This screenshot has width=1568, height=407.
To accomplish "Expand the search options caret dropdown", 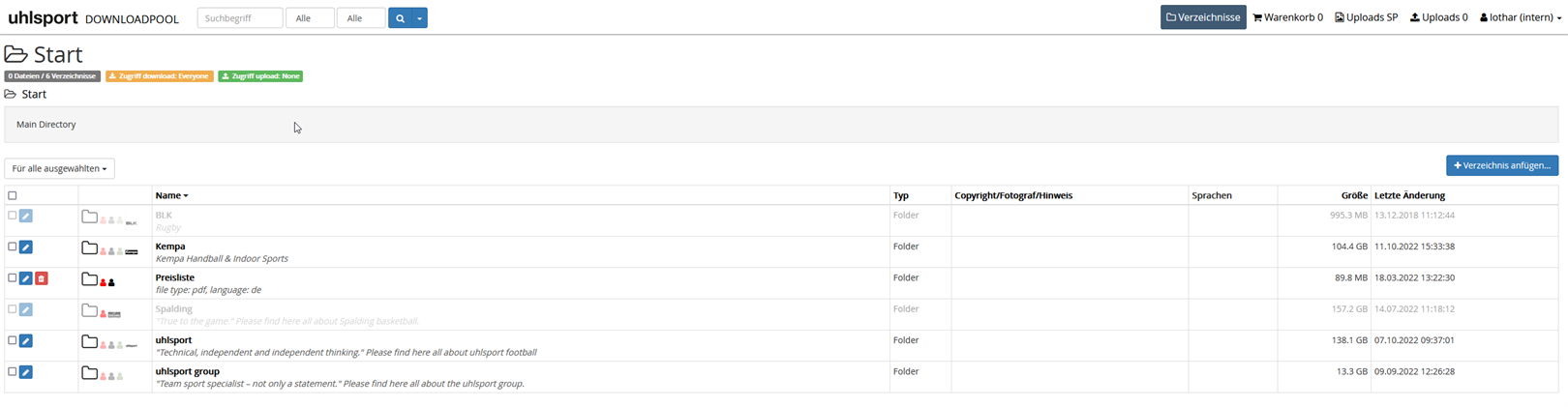I will click(419, 18).
